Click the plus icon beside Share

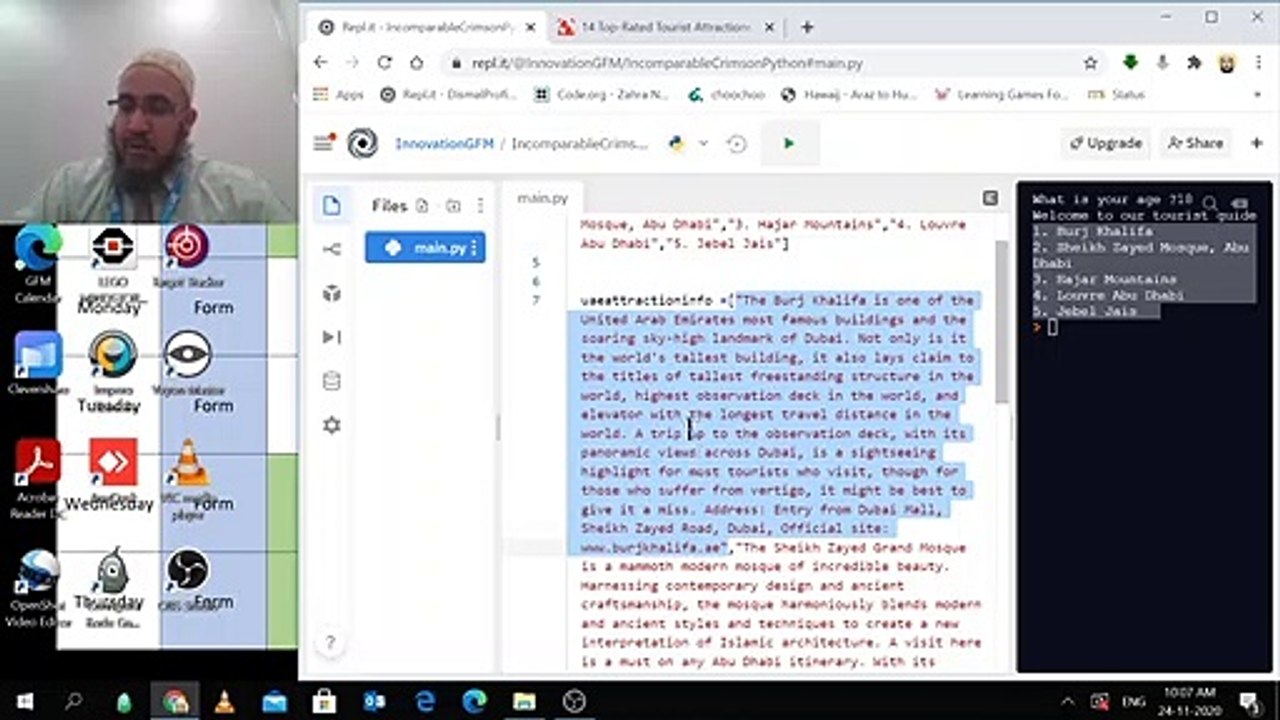[x=1257, y=143]
